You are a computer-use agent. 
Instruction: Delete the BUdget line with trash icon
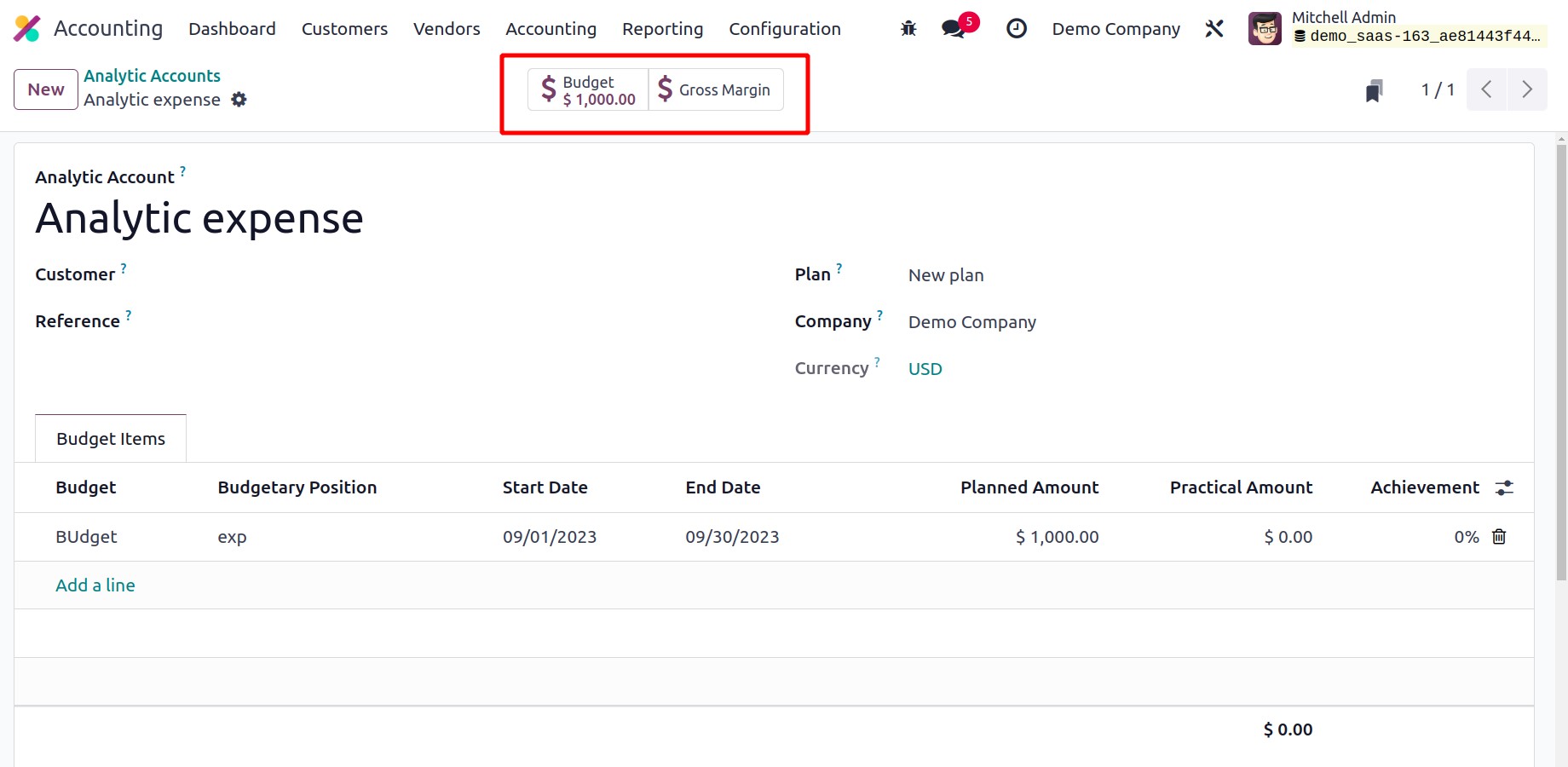[x=1499, y=537]
